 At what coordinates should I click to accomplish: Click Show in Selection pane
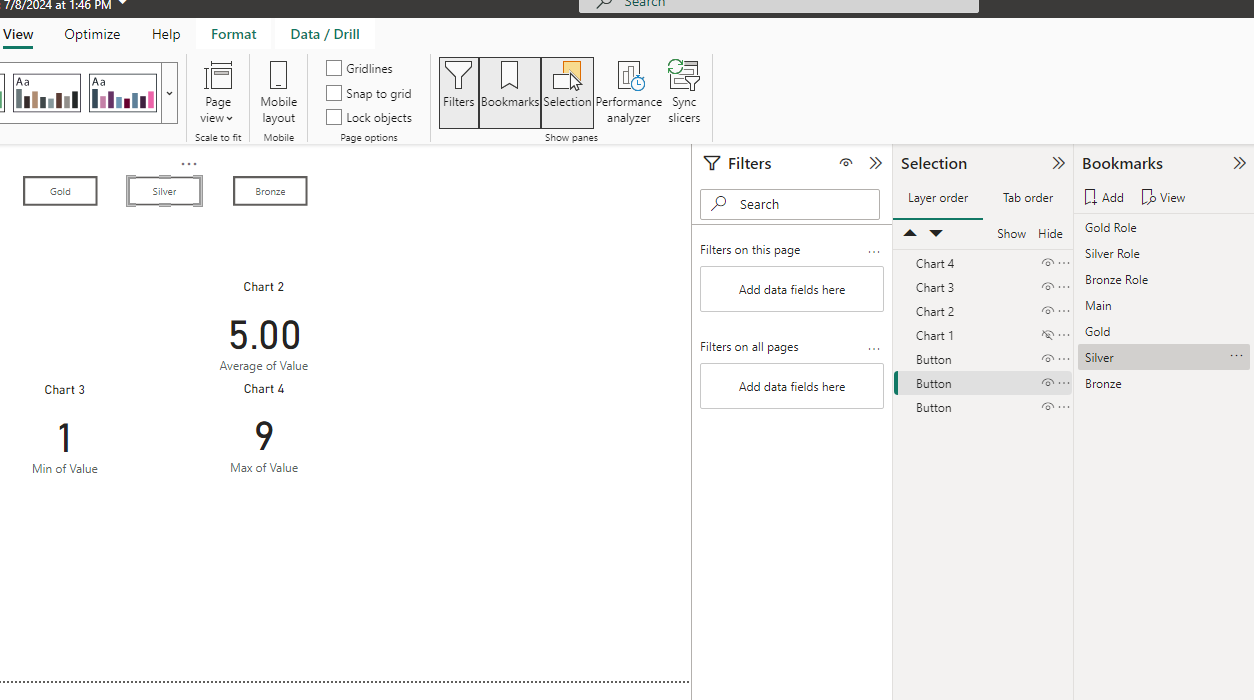(x=1011, y=233)
